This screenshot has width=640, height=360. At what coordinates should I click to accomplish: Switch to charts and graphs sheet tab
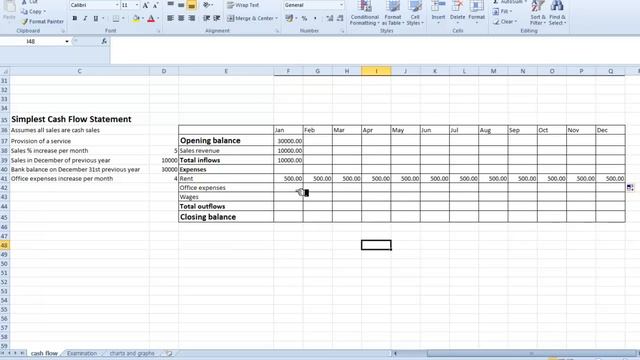point(132,353)
